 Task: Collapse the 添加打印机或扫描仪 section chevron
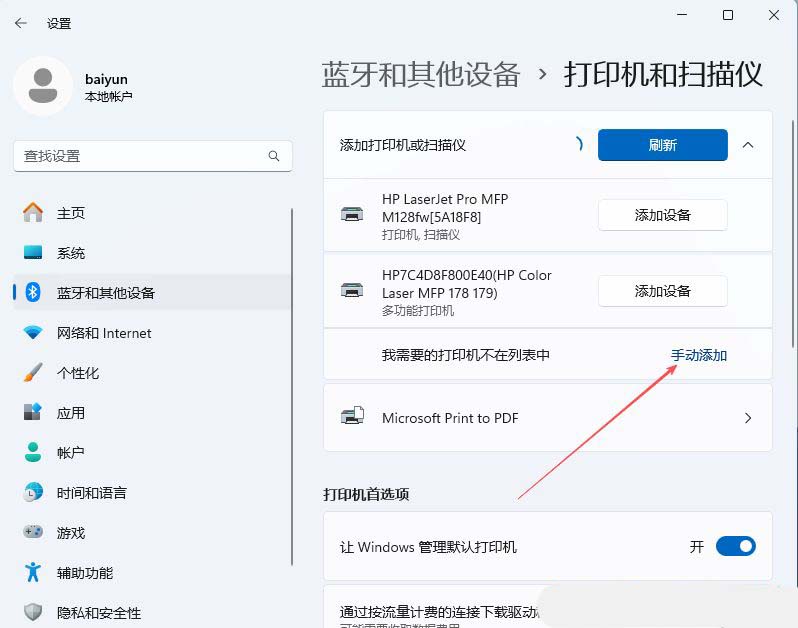[748, 145]
